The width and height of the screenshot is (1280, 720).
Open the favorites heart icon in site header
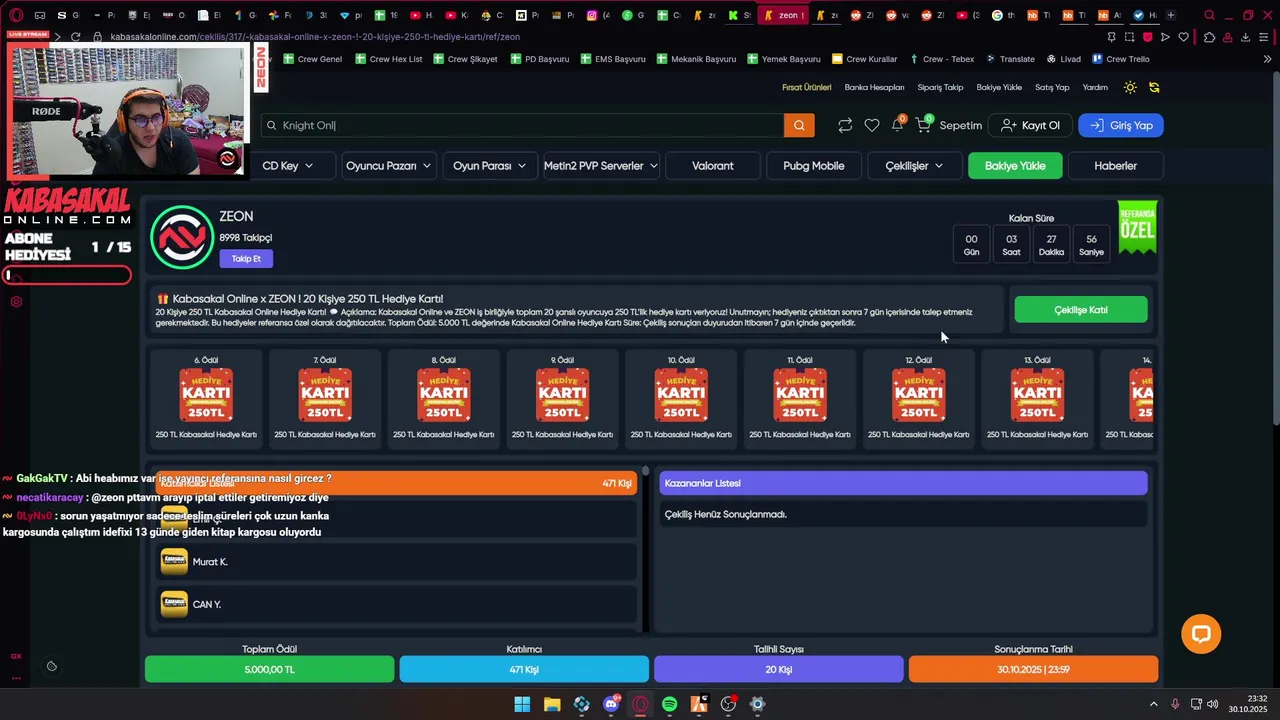coord(872,125)
